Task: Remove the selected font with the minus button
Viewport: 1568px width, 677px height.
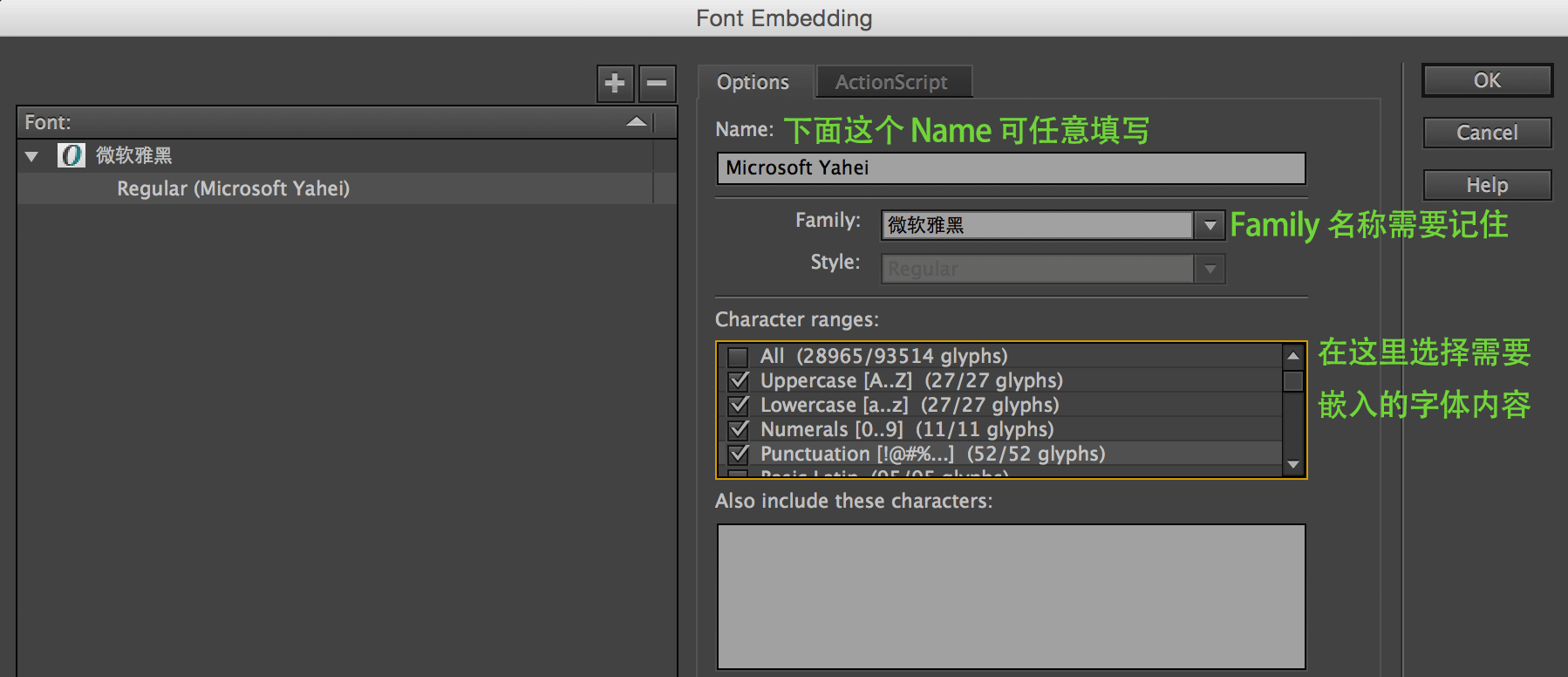Action: pyautogui.click(x=658, y=84)
